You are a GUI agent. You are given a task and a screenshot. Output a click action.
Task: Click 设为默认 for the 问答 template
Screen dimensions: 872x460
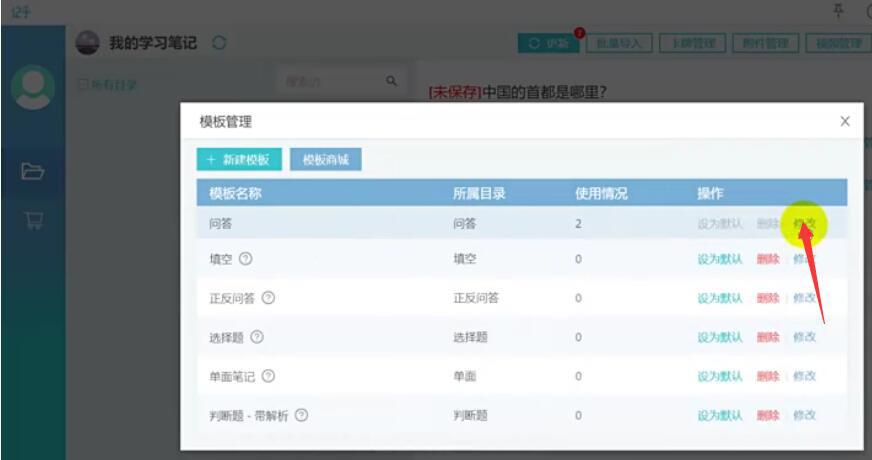[720, 224]
